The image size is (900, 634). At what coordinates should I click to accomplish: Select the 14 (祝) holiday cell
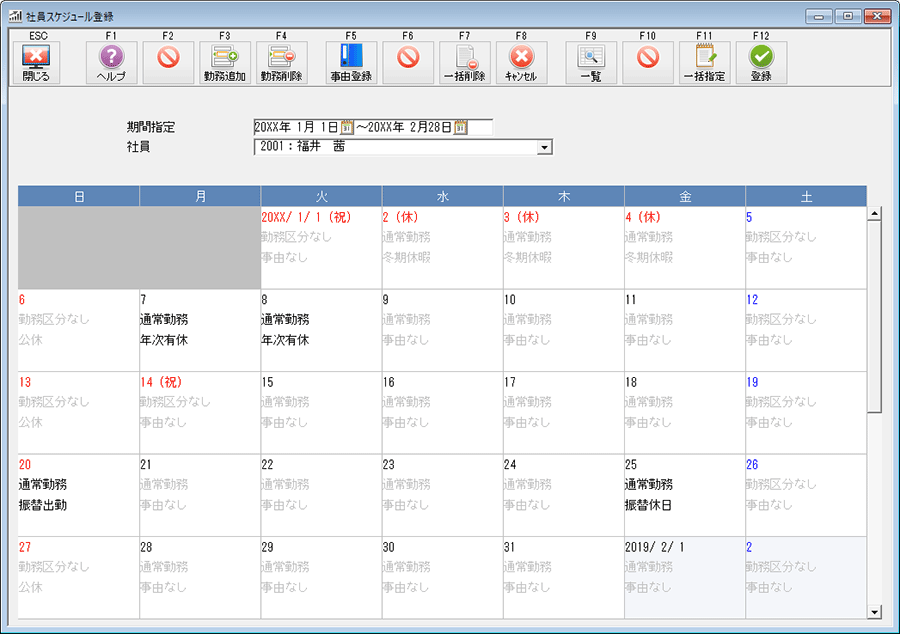200,413
